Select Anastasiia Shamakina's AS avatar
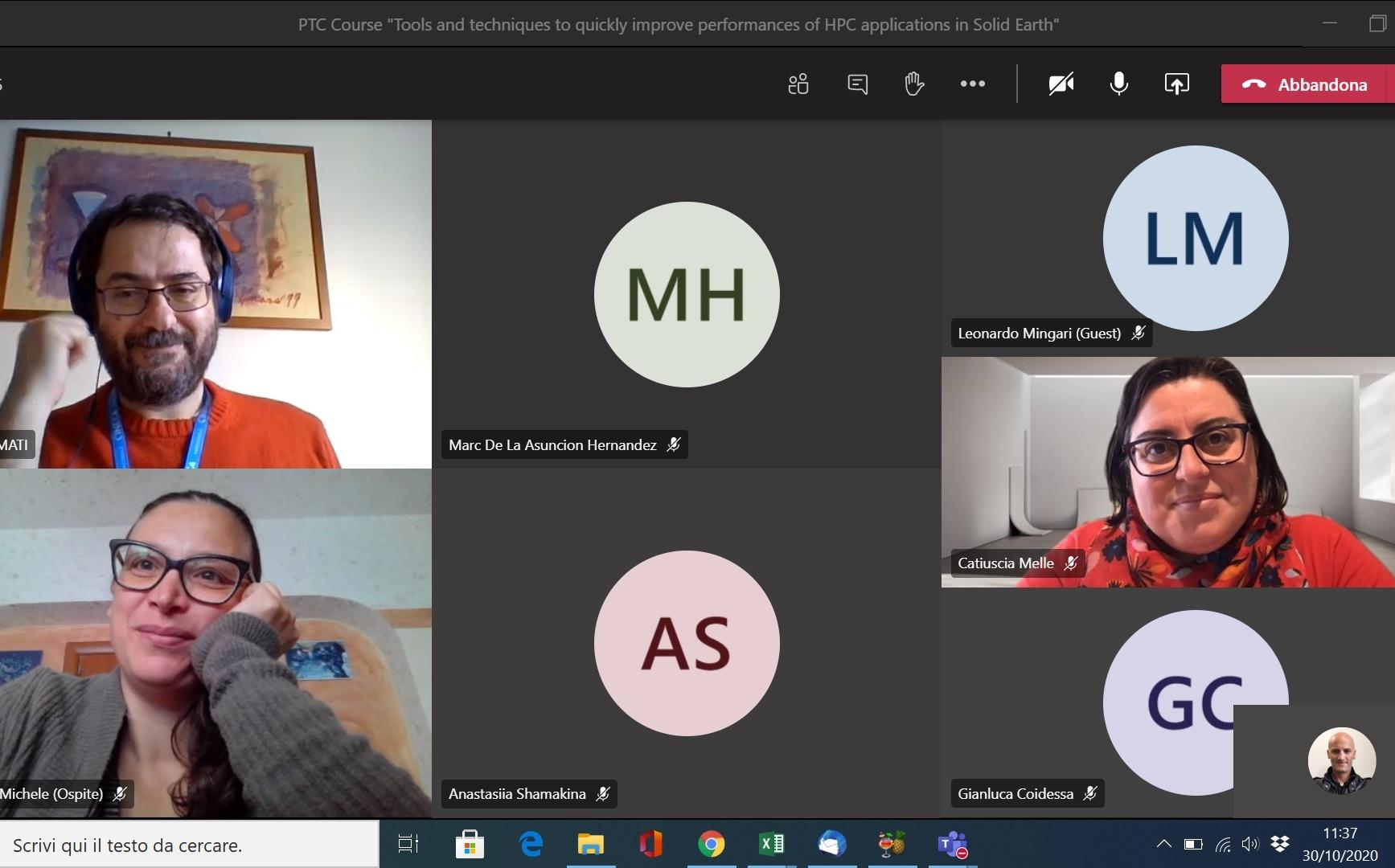Image resolution: width=1395 pixels, height=868 pixels. coord(686,643)
